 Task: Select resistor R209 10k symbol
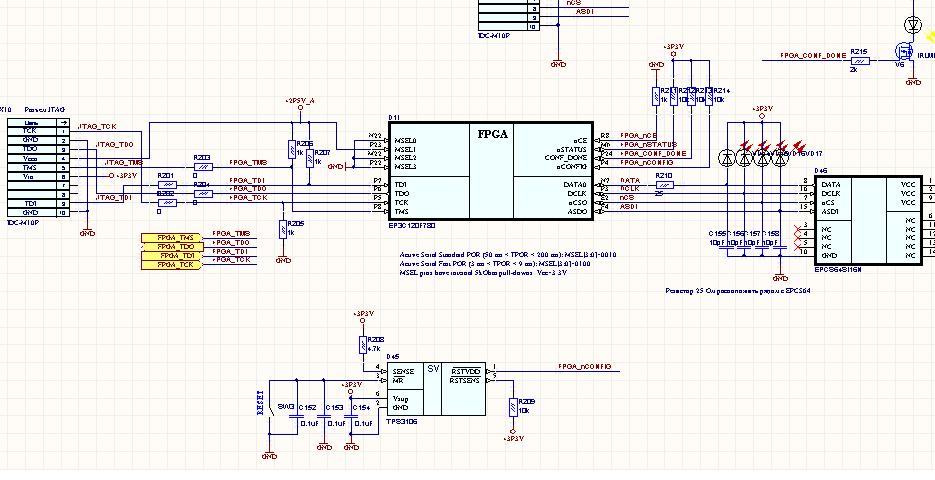click(x=513, y=407)
